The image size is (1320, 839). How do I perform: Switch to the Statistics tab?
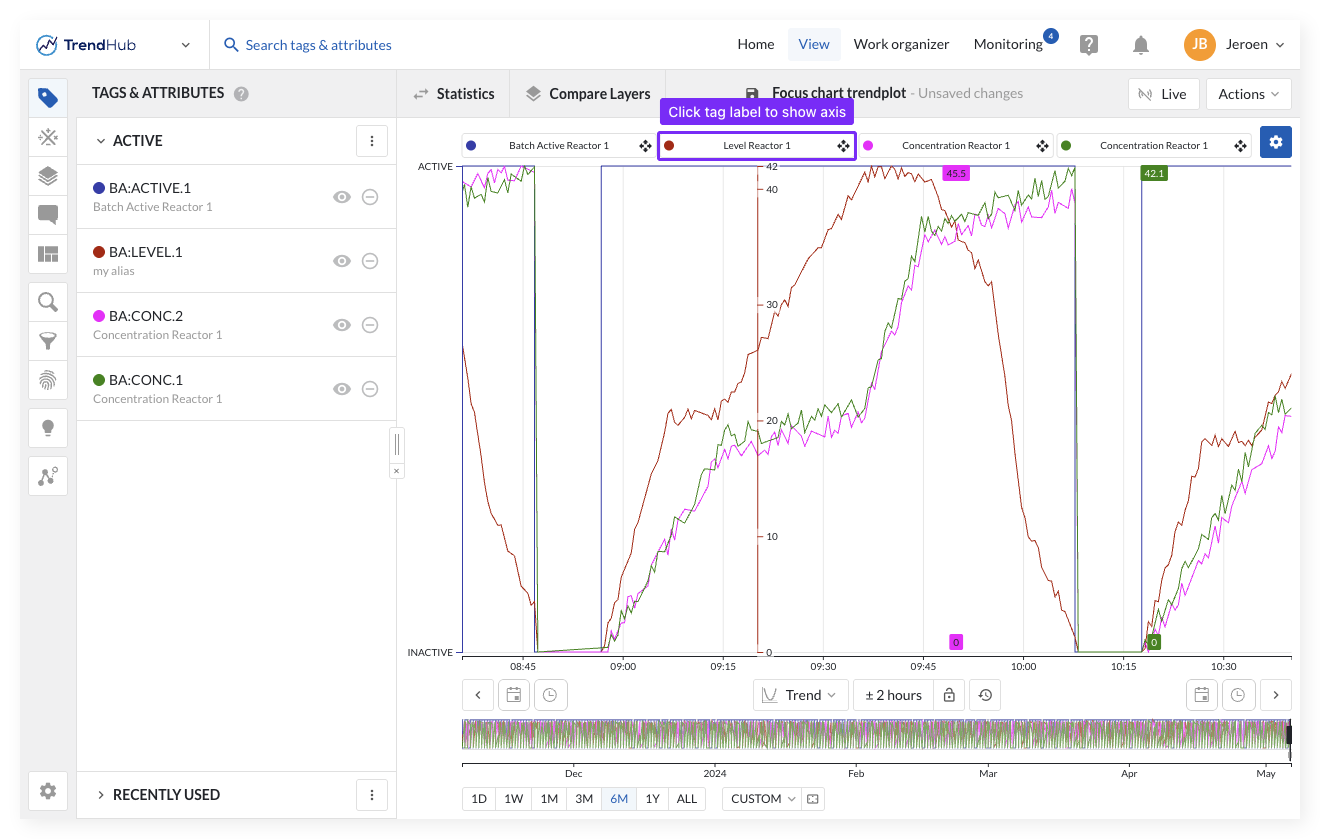[454, 94]
